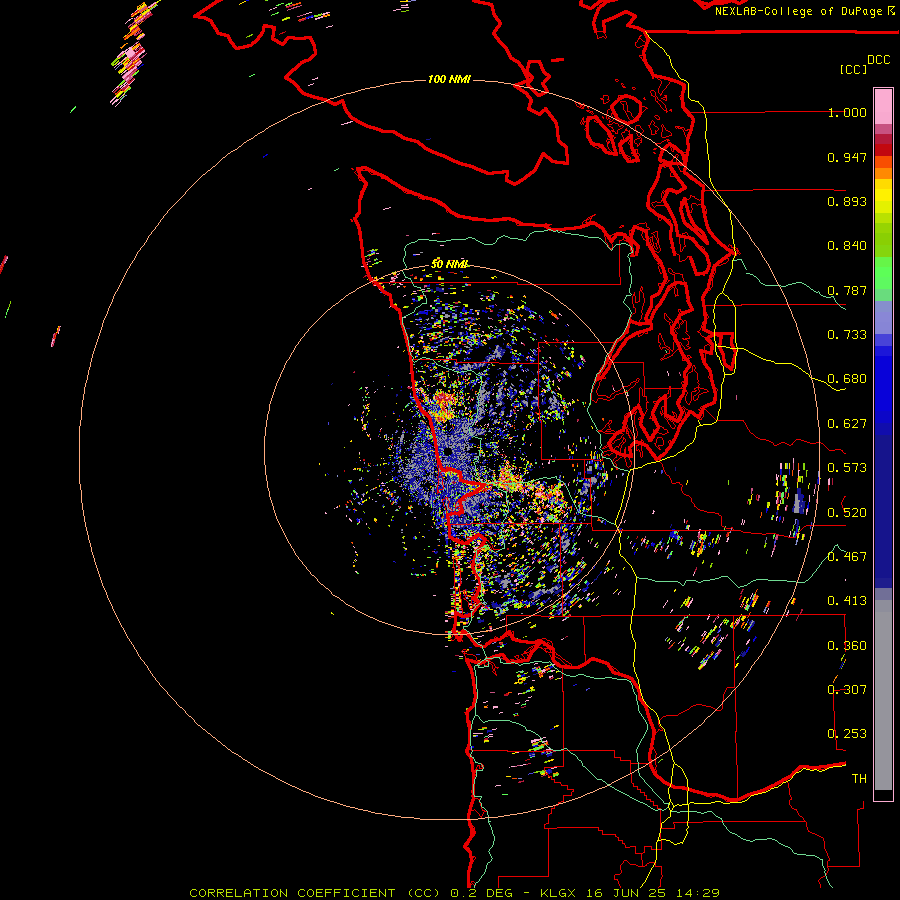Click the 100 NMI range ring label
This screenshot has height=900, width=900.
coord(449,79)
